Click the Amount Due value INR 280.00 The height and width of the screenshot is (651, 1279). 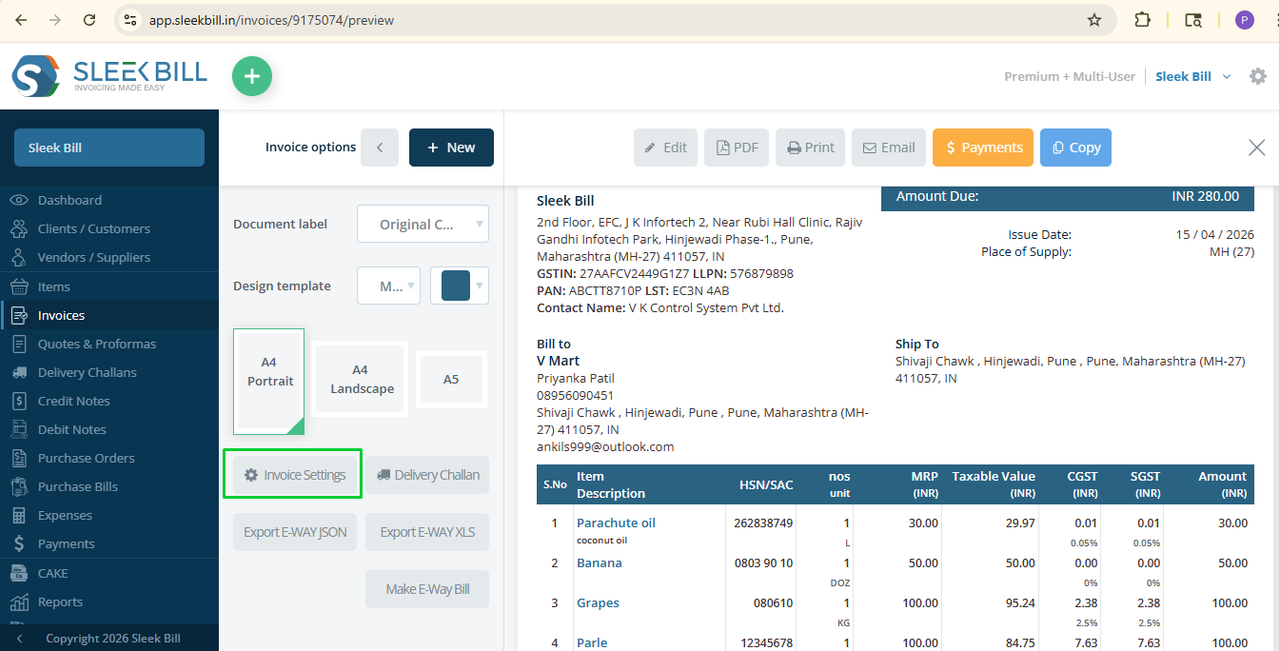pos(1205,197)
